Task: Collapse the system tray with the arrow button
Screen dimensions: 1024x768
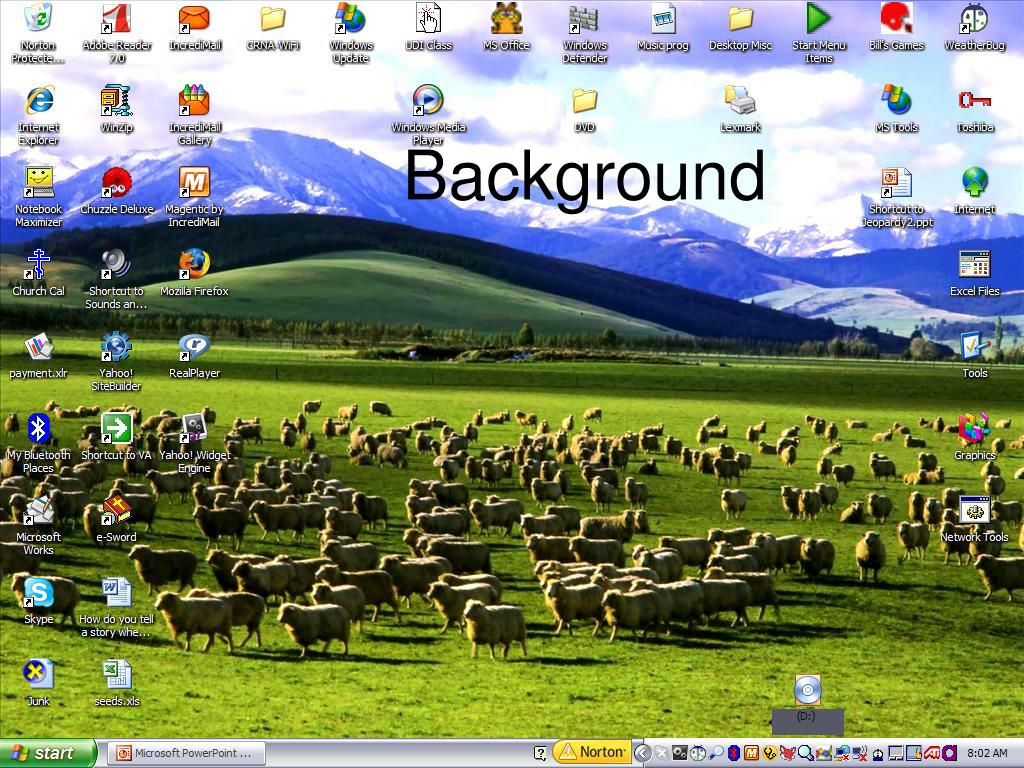Action: point(643,753)
